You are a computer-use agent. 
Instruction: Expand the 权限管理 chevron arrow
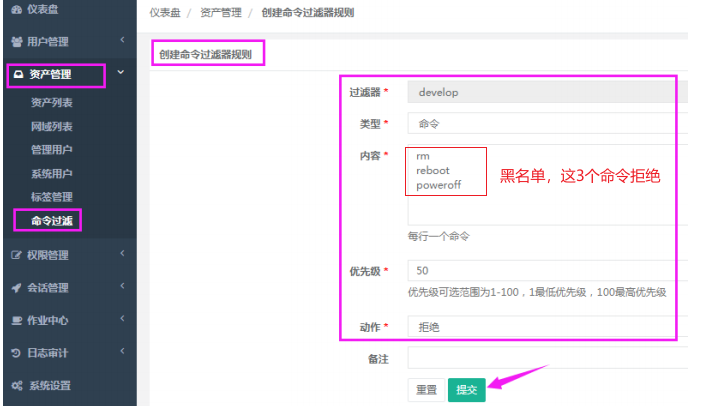click(x=122, y=253)
